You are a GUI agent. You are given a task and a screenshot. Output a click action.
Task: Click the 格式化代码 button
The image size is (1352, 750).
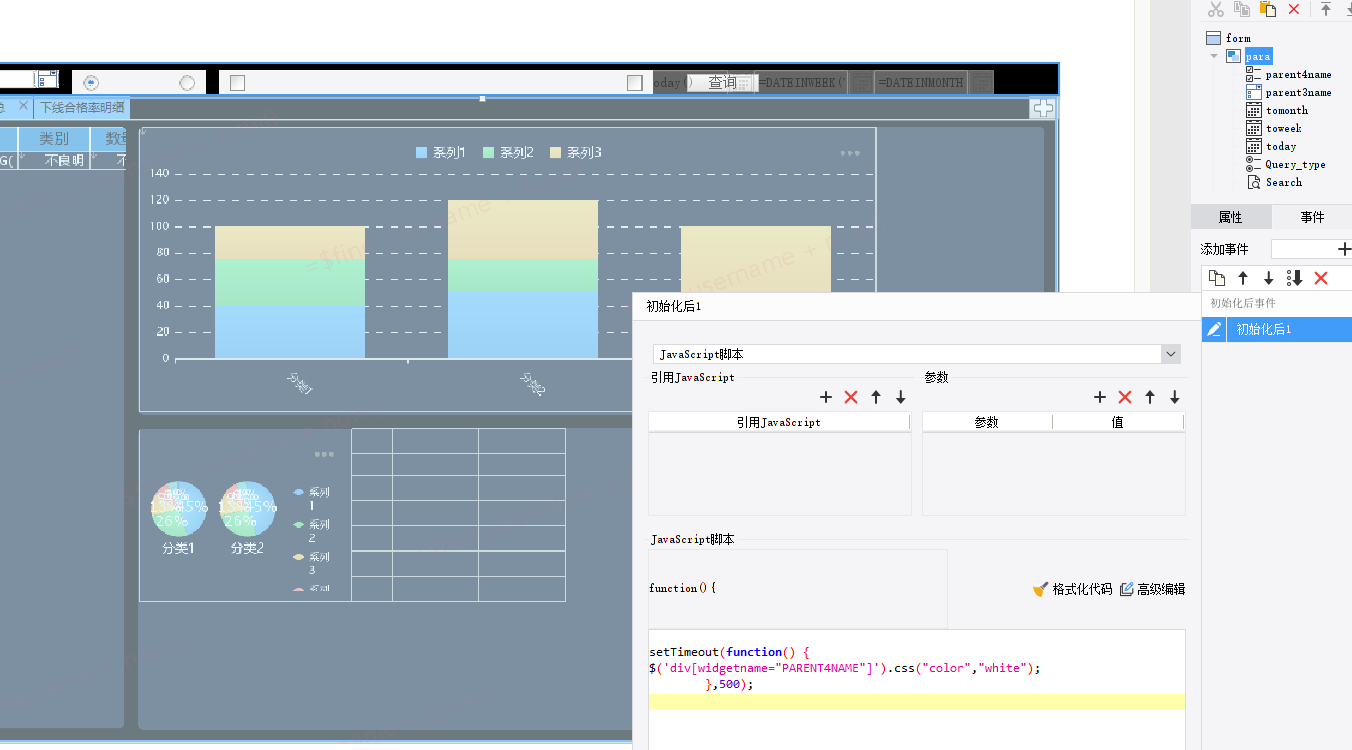click(1072, 589)
